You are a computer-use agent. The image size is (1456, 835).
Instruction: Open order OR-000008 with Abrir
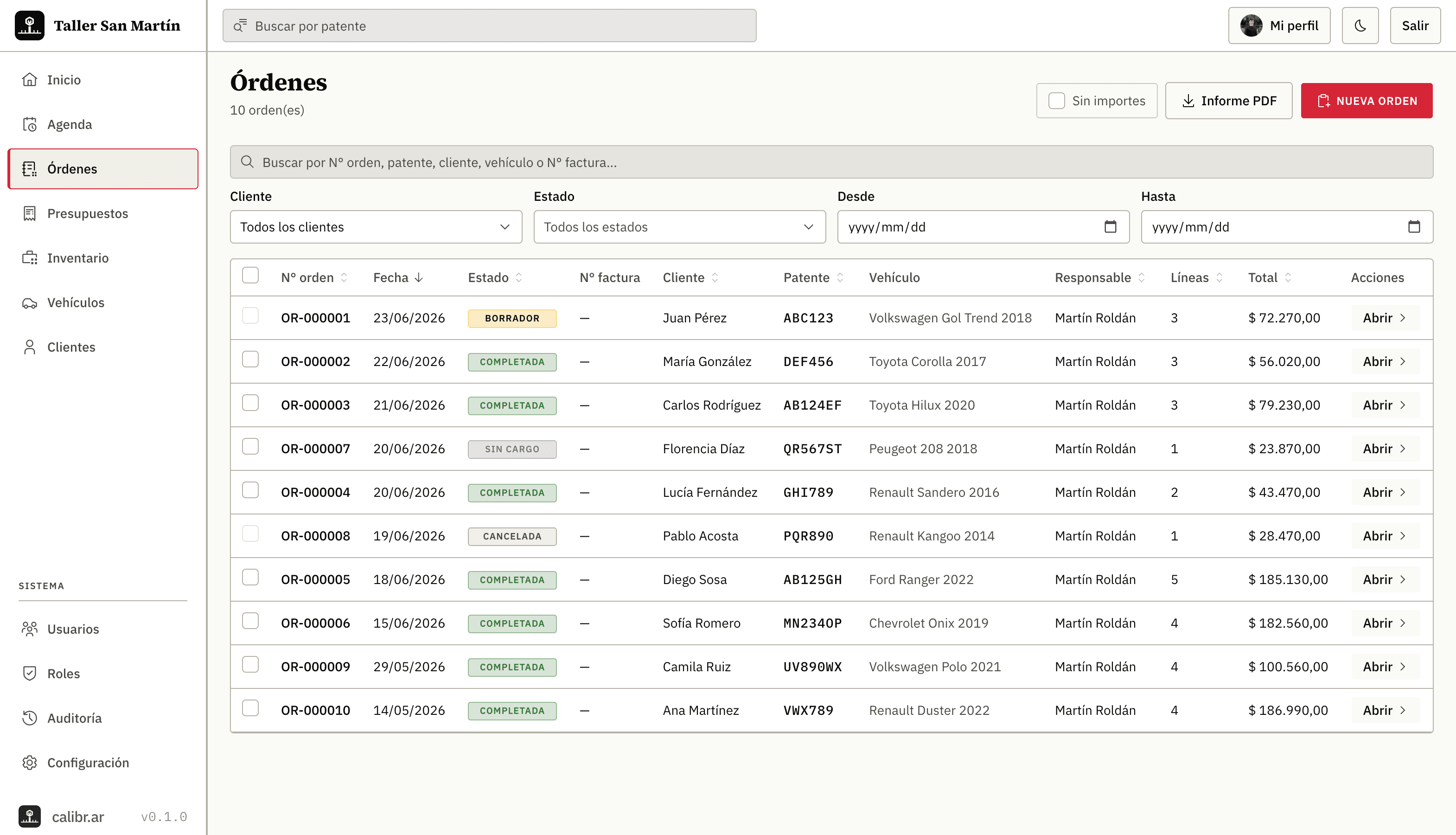point(1385,536)
